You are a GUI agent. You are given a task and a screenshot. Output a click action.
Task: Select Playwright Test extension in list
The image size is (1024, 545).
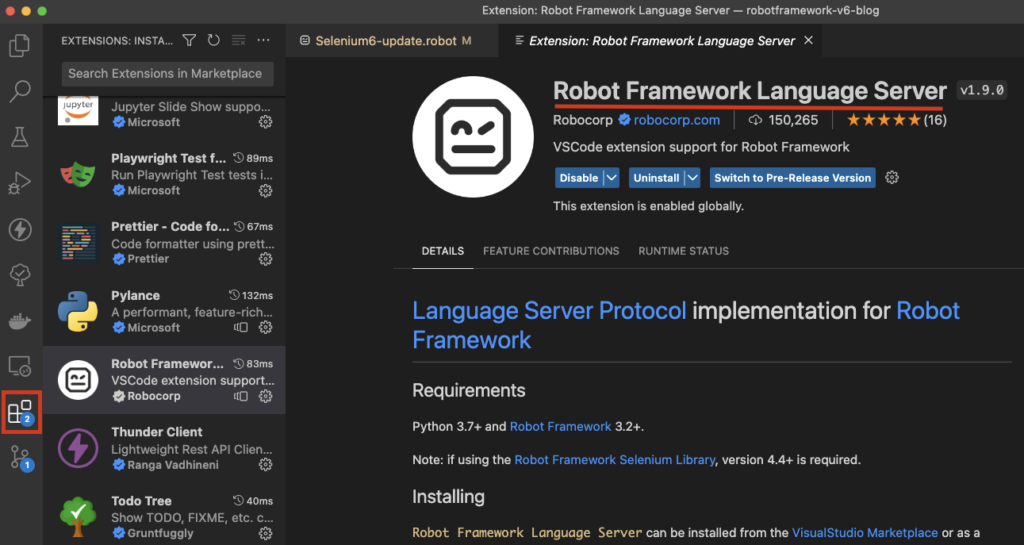point(165,174)
